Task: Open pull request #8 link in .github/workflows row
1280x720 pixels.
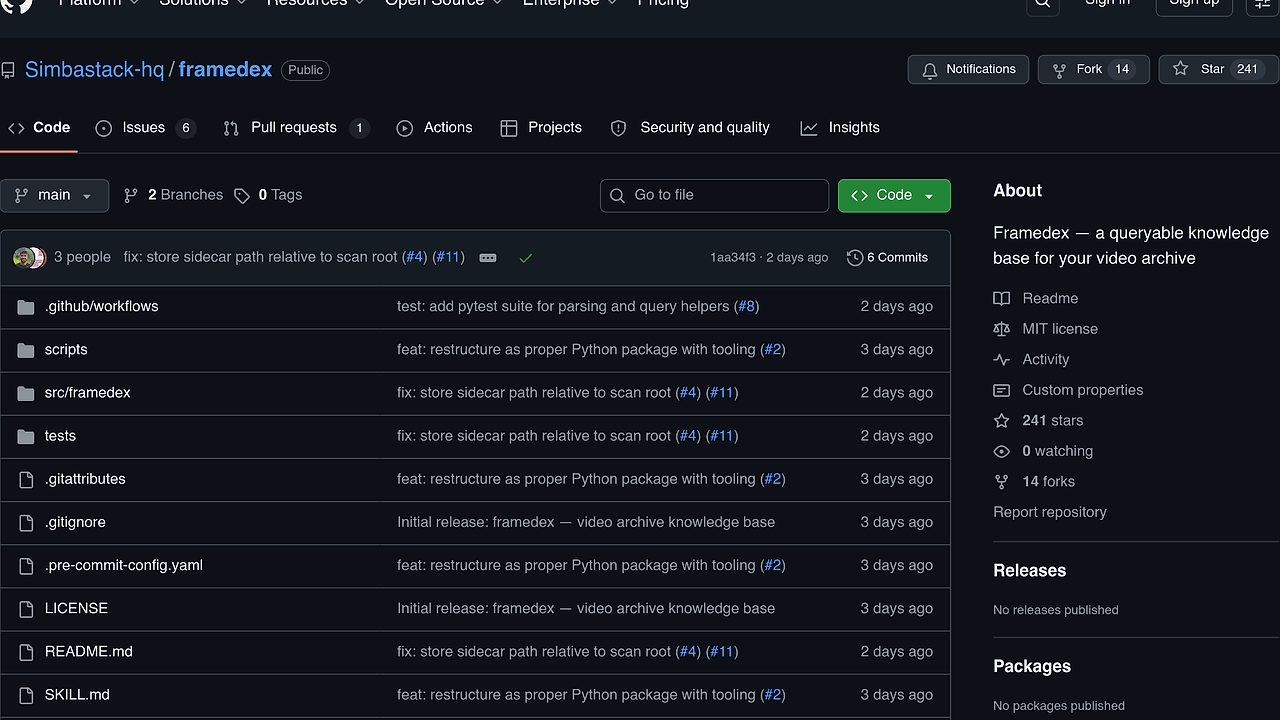Action: click(746, 307)
